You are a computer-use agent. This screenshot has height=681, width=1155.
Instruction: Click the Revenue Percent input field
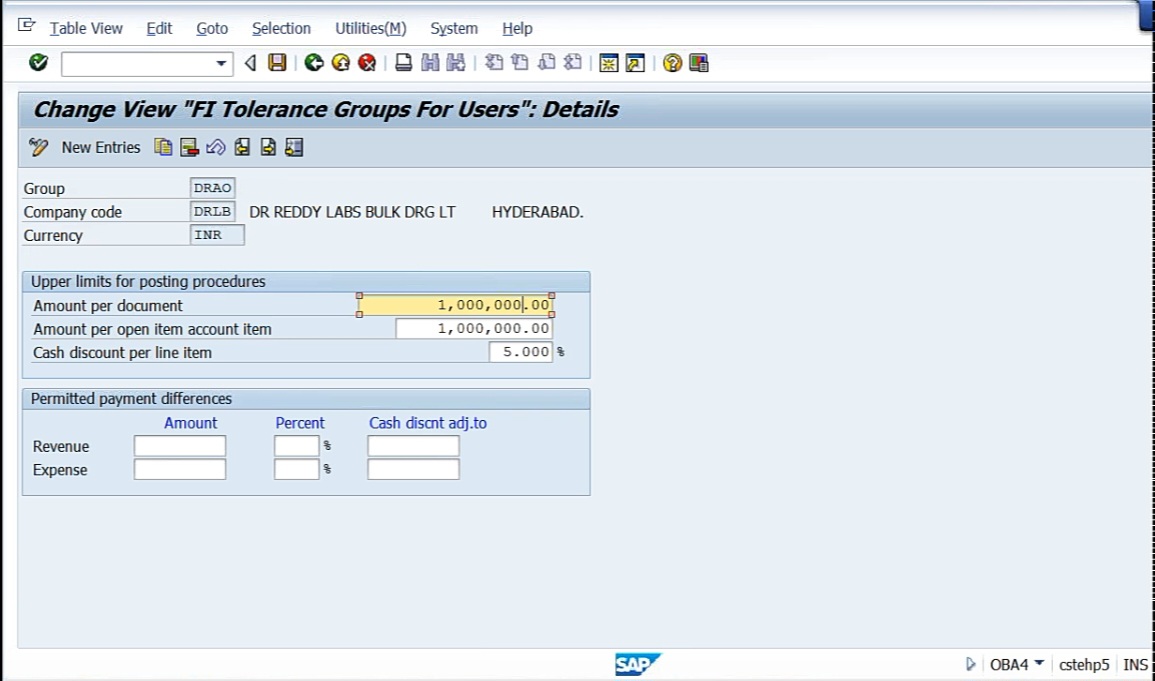[x=296, y=446]
